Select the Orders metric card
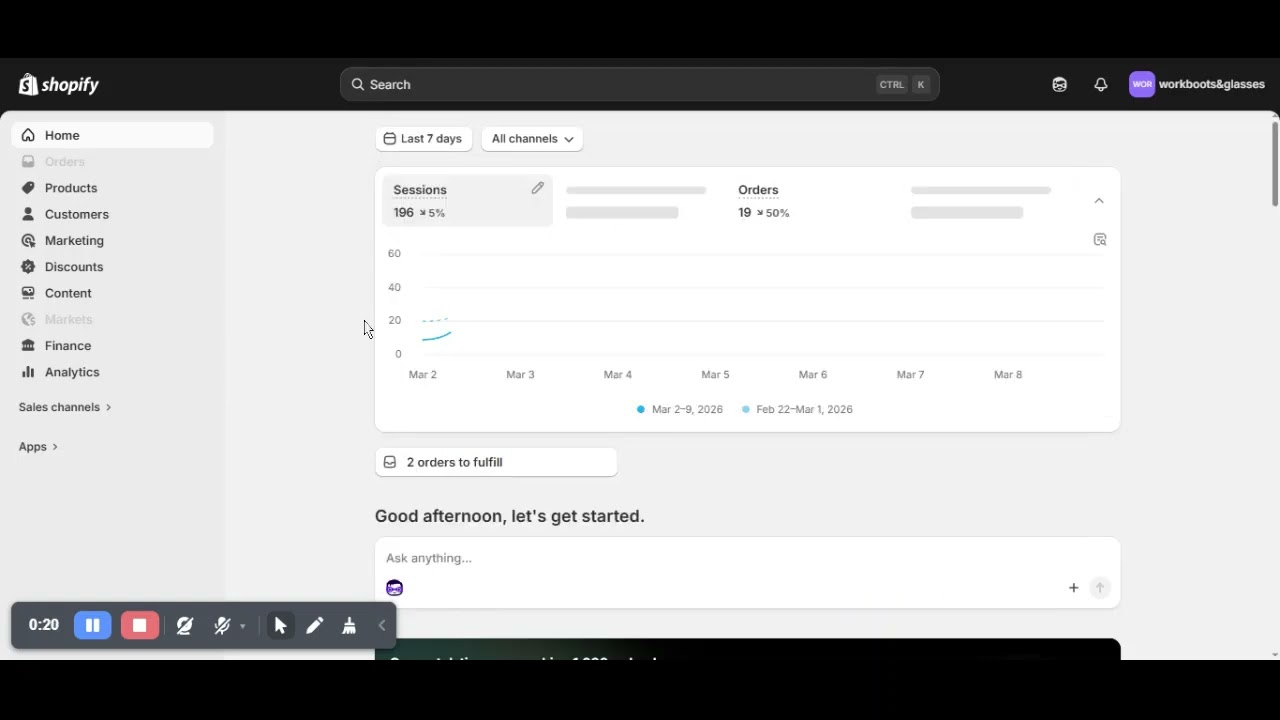The width and height of the screenshot is (1280, 720). (812, 201)
